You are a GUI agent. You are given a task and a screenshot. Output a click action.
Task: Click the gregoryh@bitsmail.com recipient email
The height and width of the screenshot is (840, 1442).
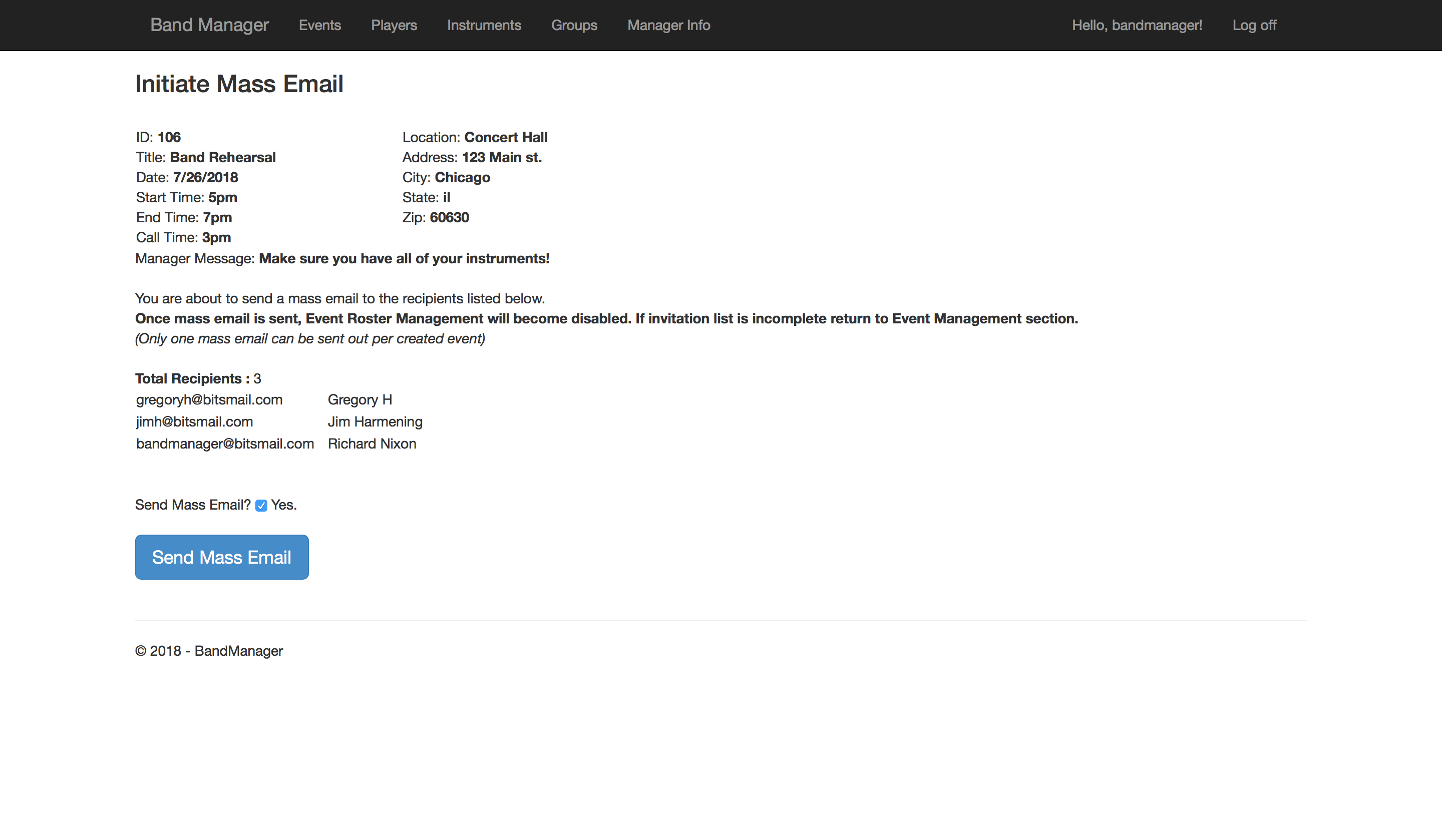209,399
